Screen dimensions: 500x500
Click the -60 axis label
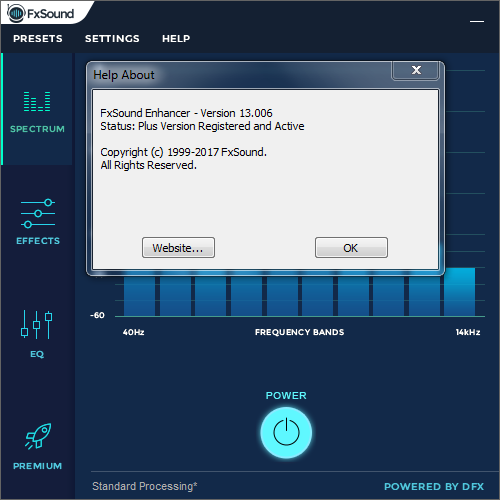tap(97, 315)
